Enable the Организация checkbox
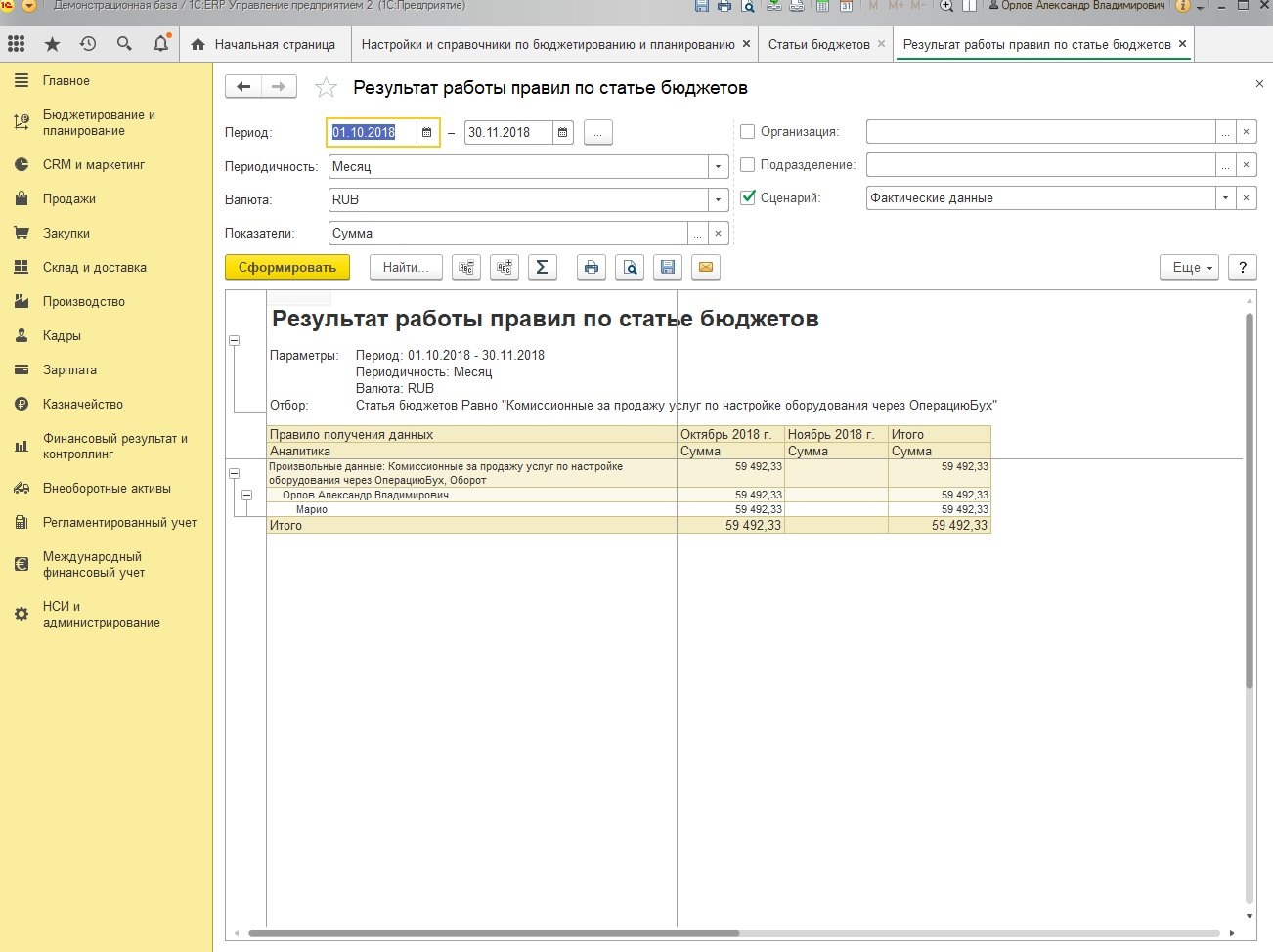Image resolution: width=1273 pixels, height=952 pixels. tap(748, 132)
